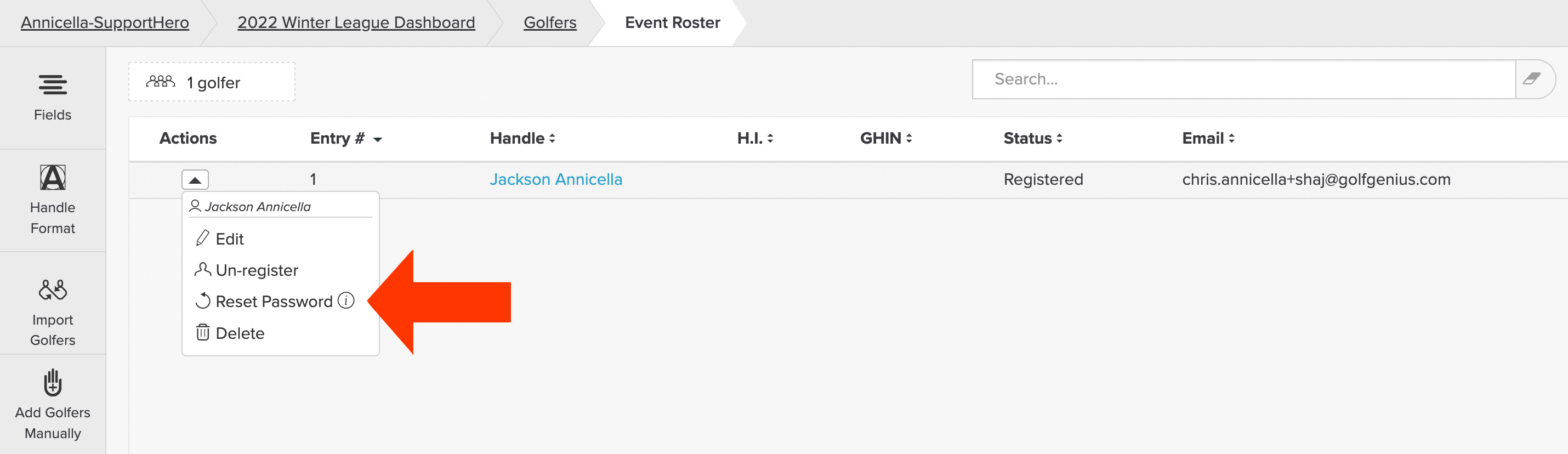1568x454 pixels.
Task: Open the Jackson Annicella handle link
Action: (x=556, y=179)
